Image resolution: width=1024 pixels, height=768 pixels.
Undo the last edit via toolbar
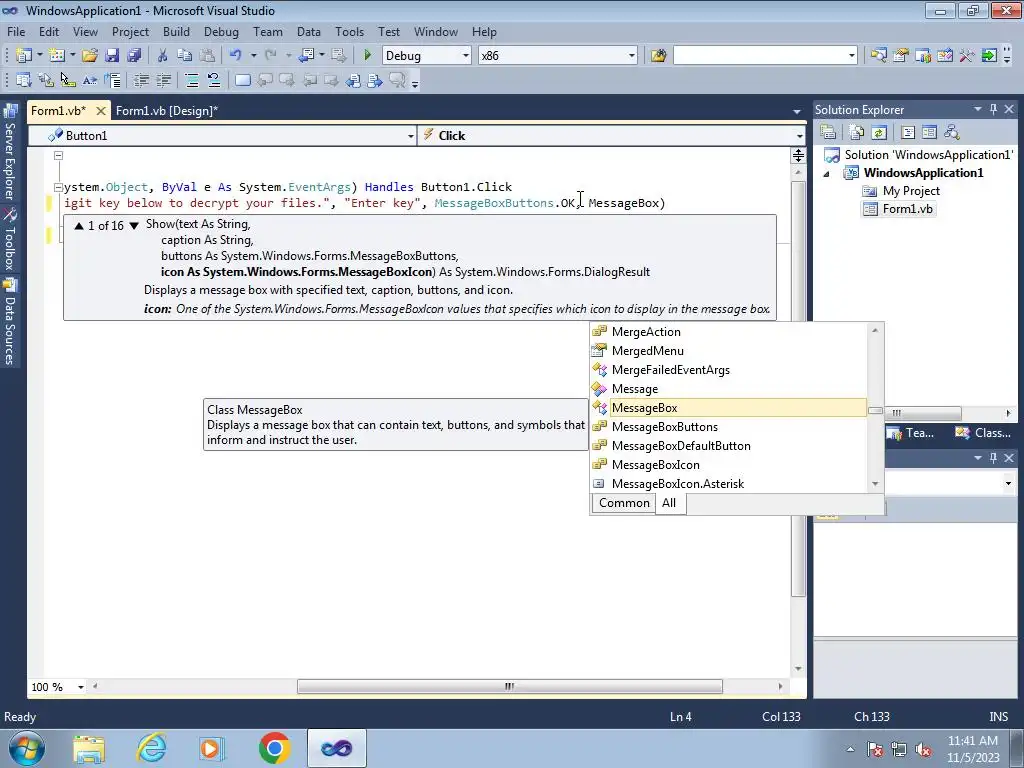236,56
